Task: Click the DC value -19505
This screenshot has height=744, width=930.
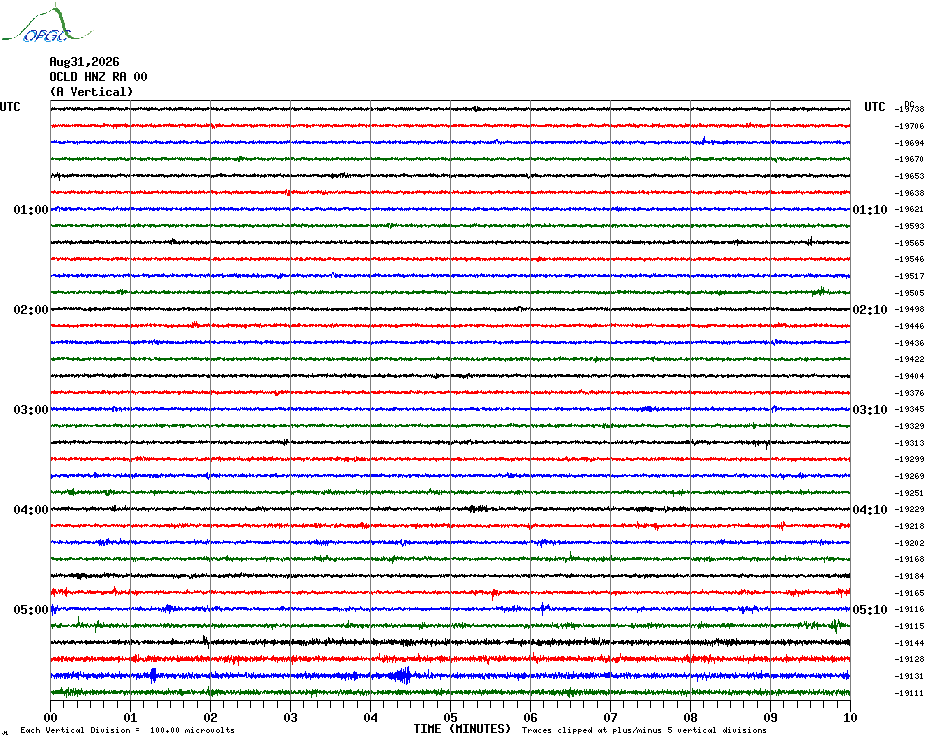Action: click(909, 293)
